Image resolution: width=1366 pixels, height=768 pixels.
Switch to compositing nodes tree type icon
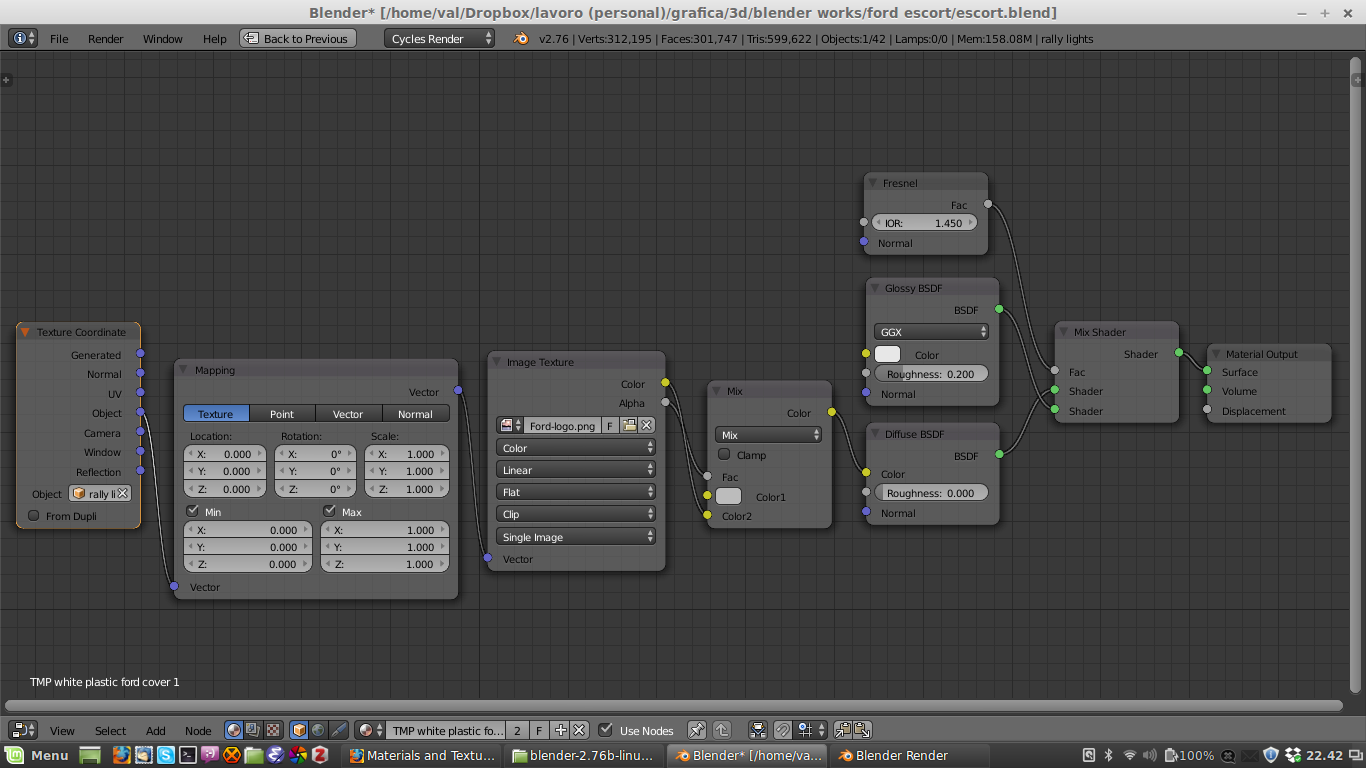click(x=251, y=730)
